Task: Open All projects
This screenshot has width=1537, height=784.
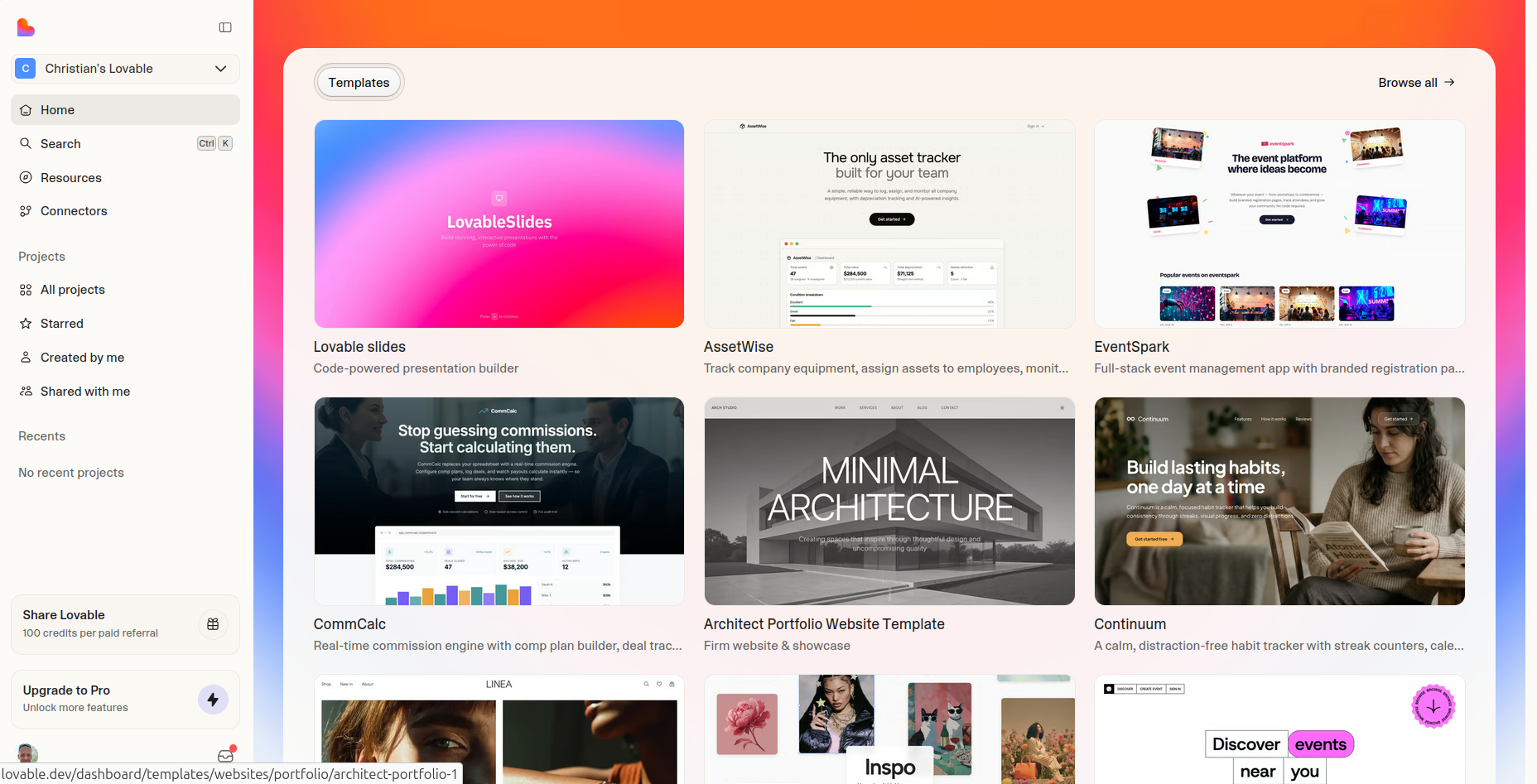Action: [x=125, y=290]
